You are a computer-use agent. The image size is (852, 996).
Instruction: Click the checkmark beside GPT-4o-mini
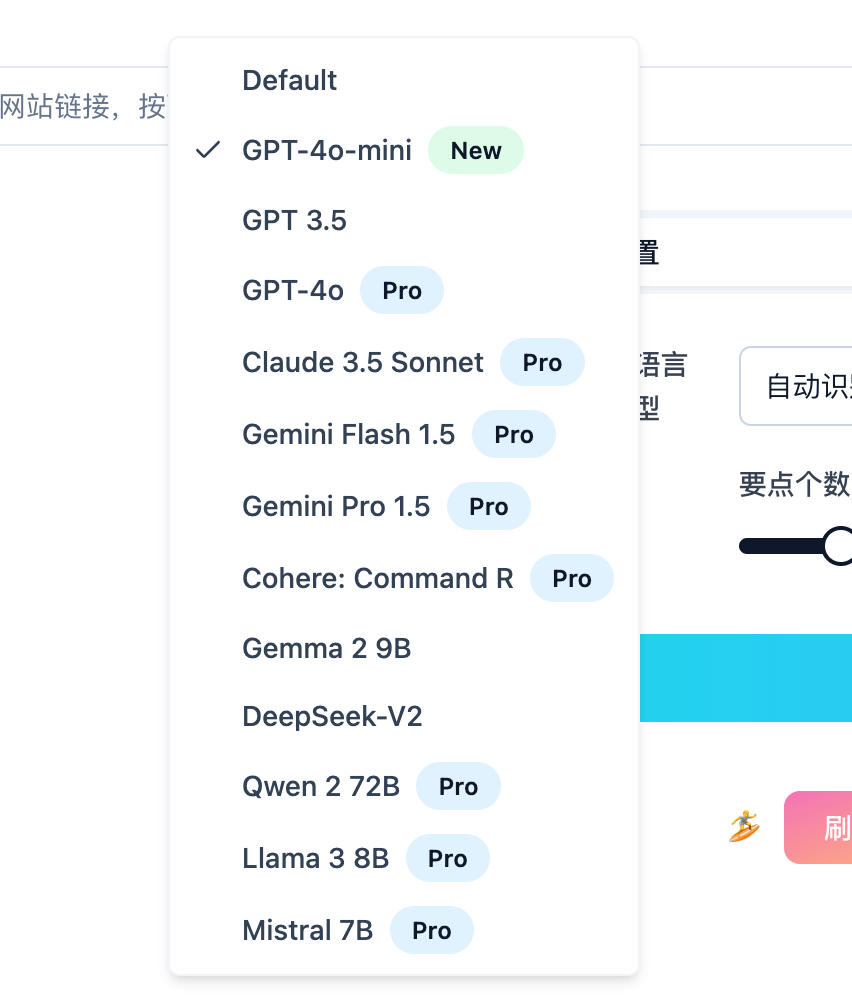click(208, 151)
